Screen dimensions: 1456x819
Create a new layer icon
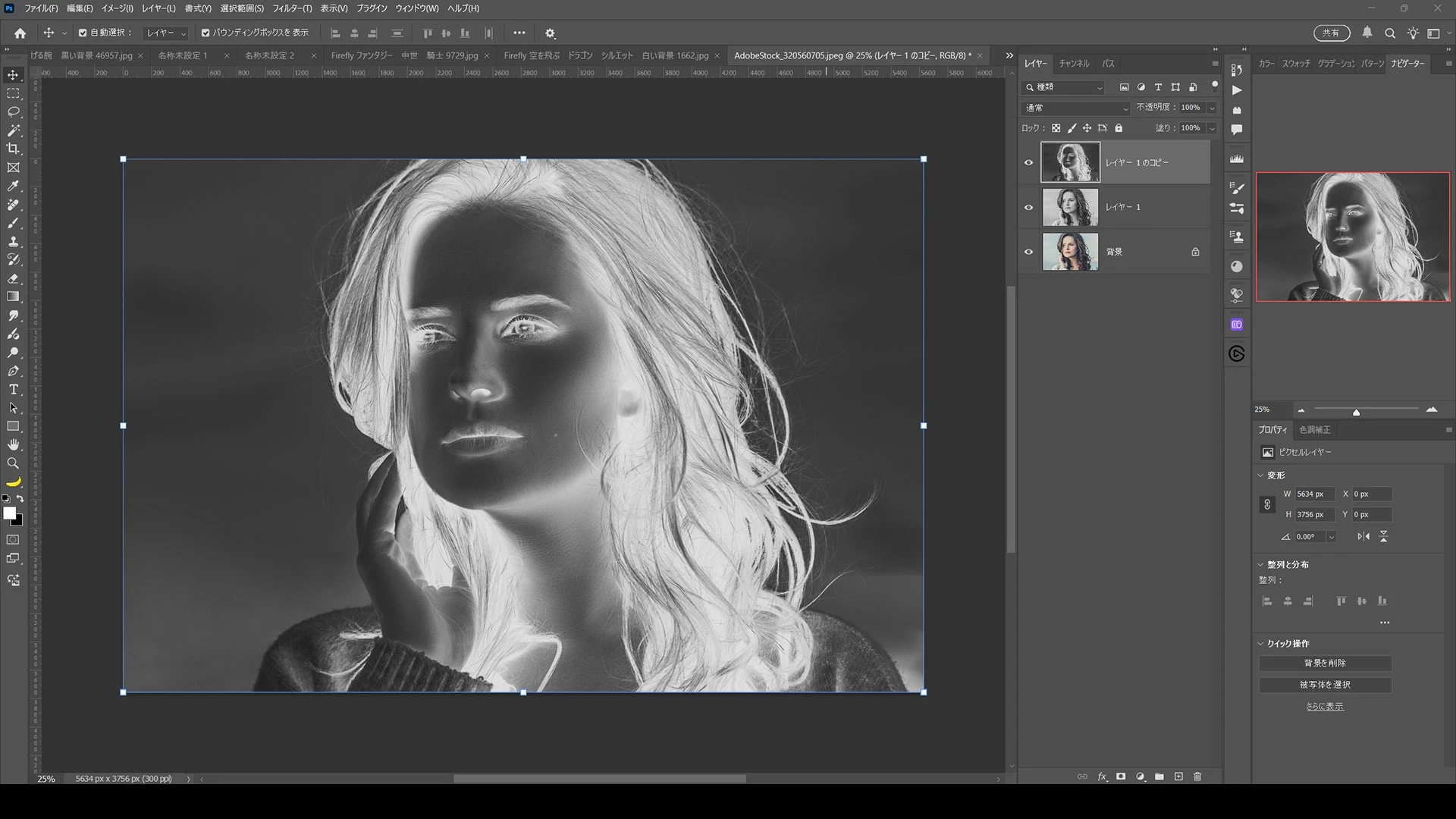tap(1178, 777)
